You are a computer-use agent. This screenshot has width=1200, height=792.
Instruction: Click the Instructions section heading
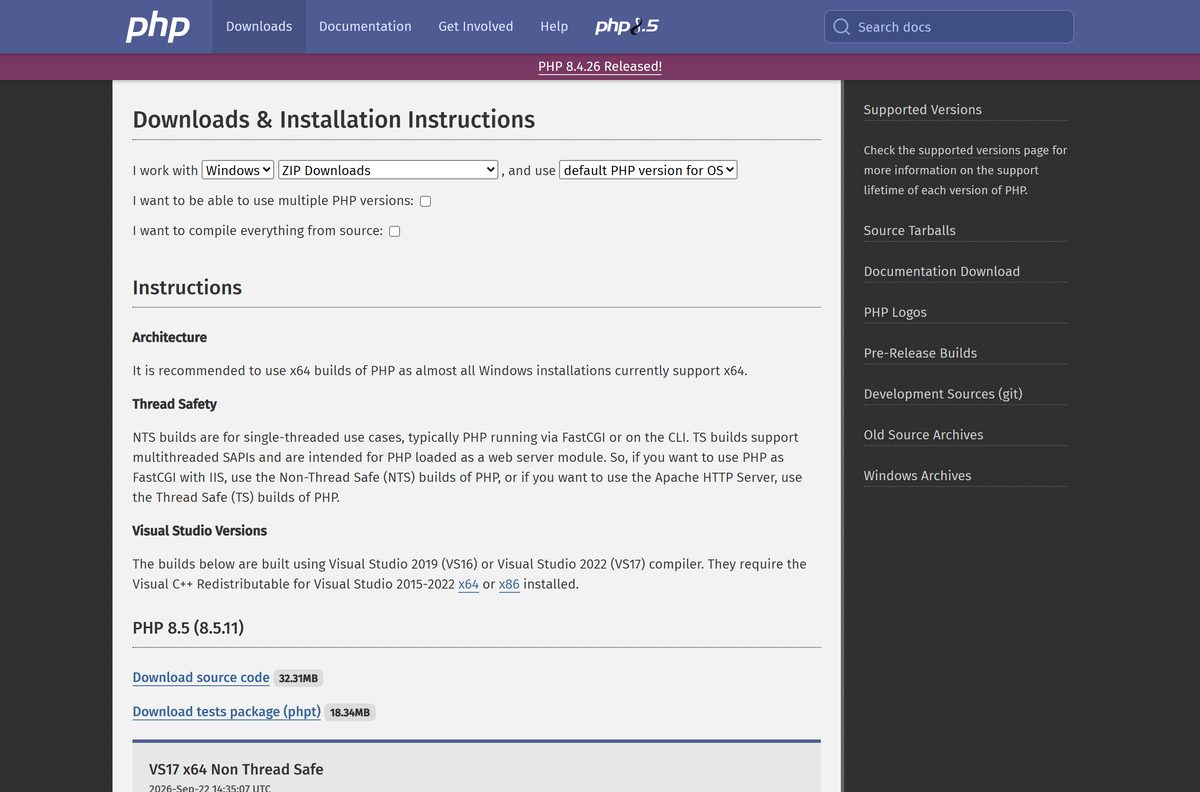click(187, 287)
